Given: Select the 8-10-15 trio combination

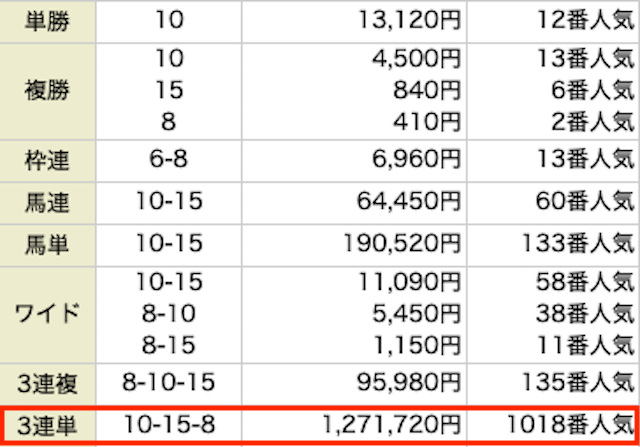Looking at the screenshot, I should point(169,383).
